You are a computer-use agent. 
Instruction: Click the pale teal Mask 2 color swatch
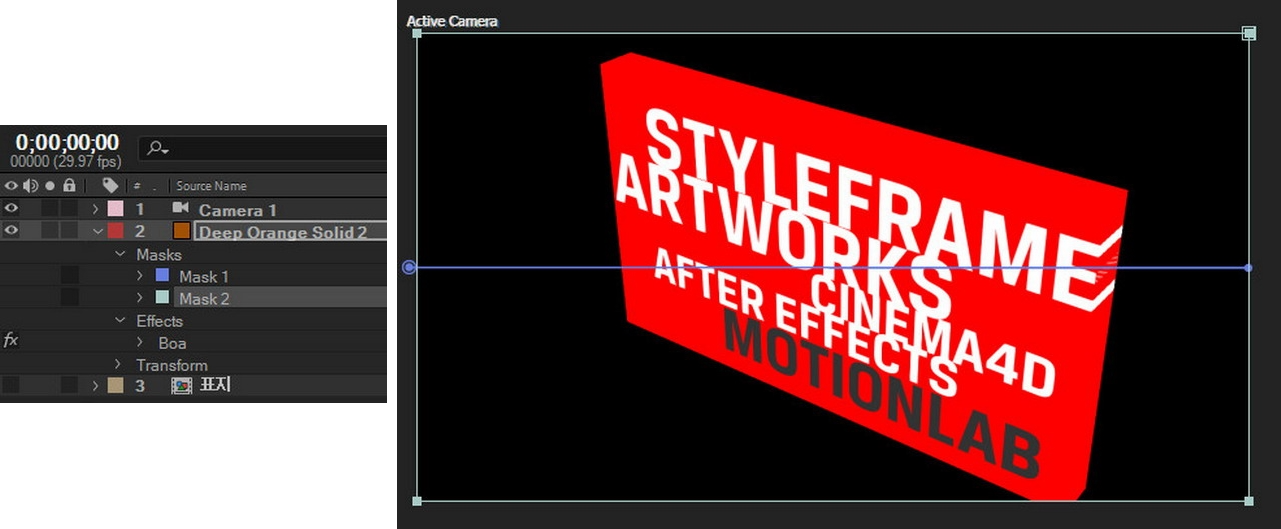coord(162,297)
